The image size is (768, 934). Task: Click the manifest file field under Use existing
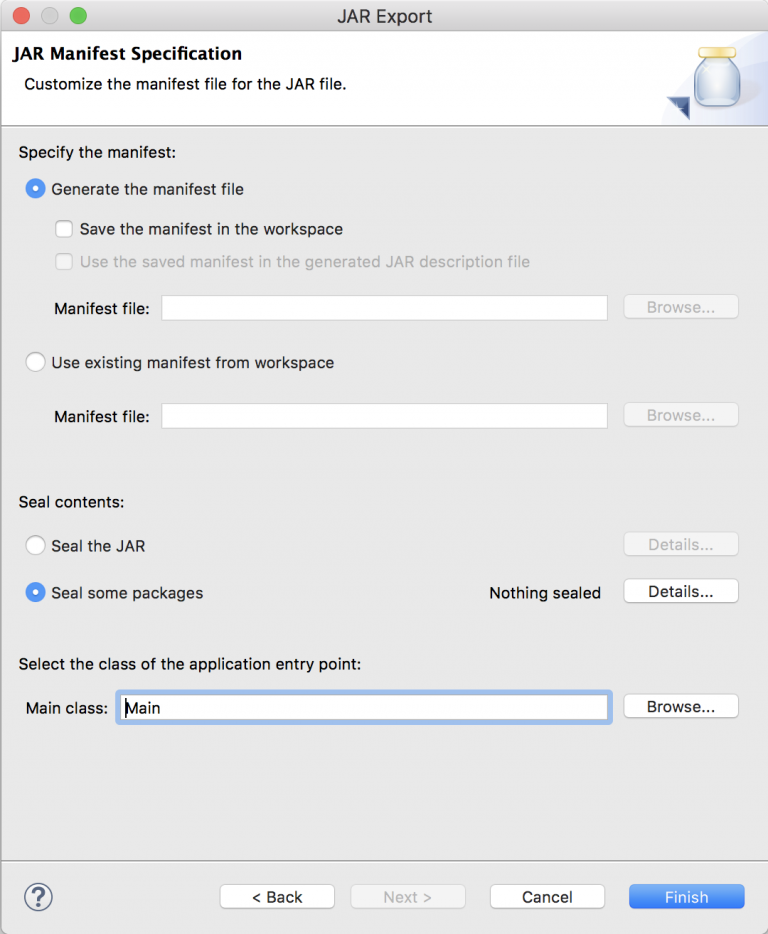(384, 416)
